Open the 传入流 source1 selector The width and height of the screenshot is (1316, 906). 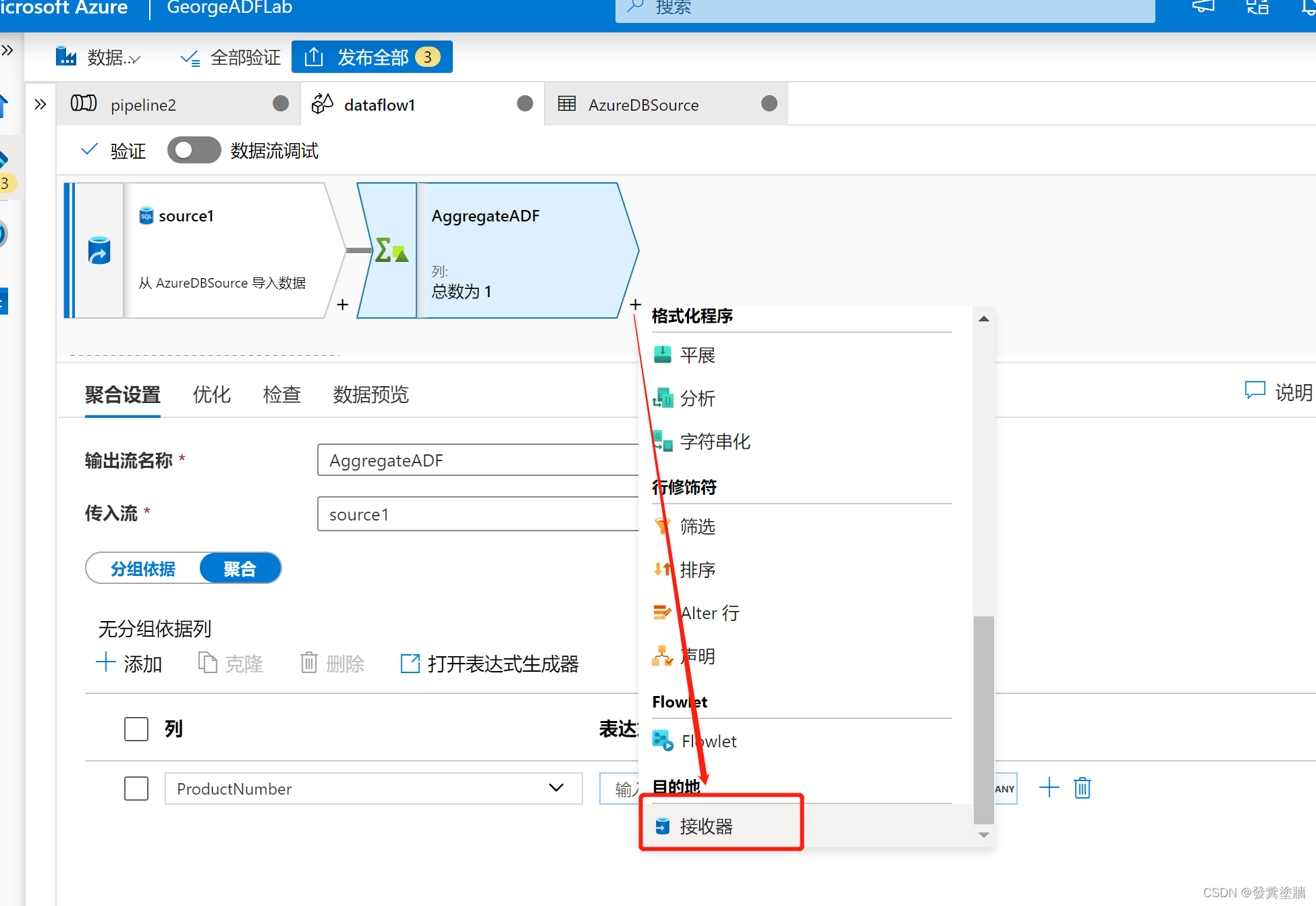[478, 514]
